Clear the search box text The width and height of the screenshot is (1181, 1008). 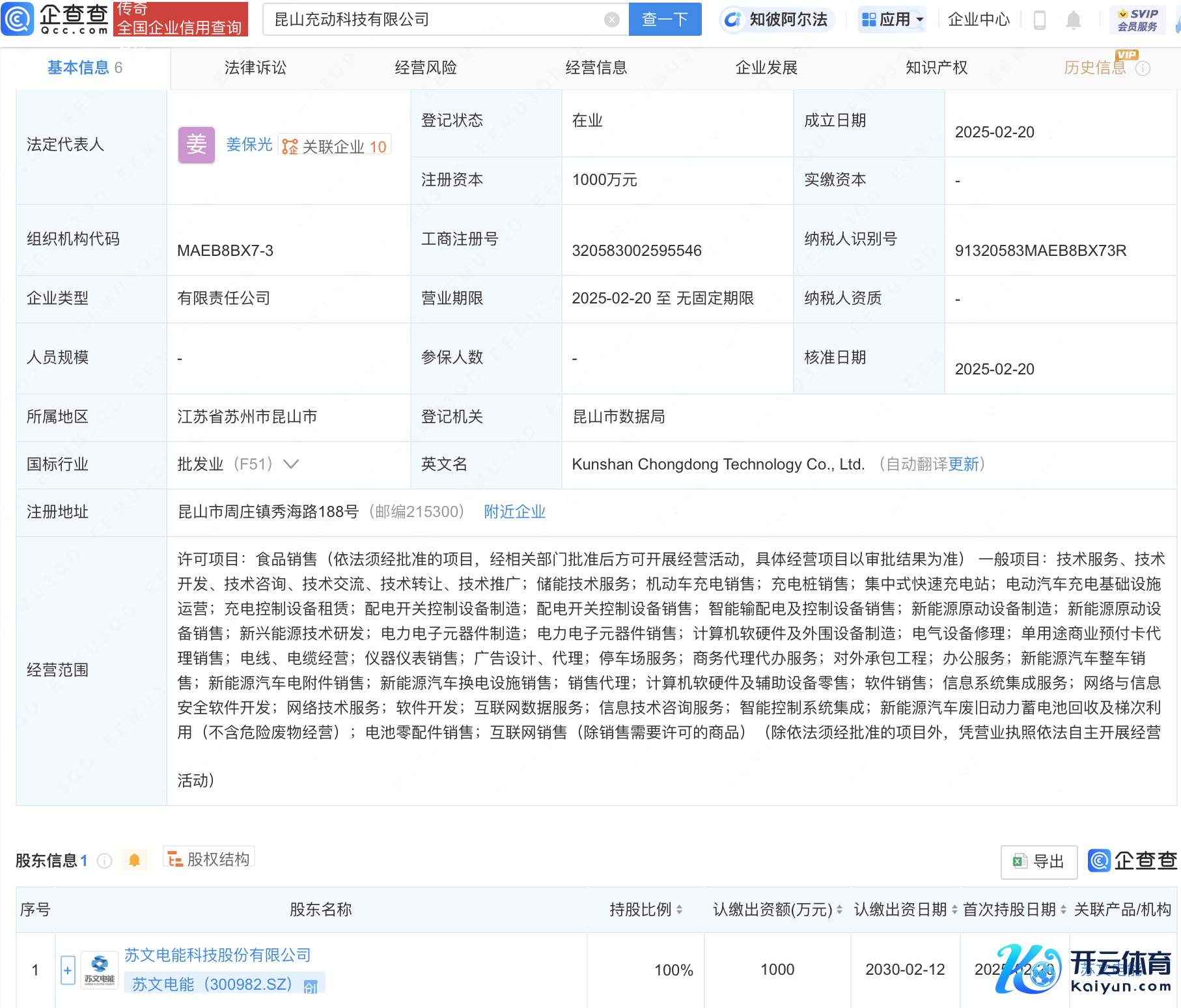(x=611, y=20)
